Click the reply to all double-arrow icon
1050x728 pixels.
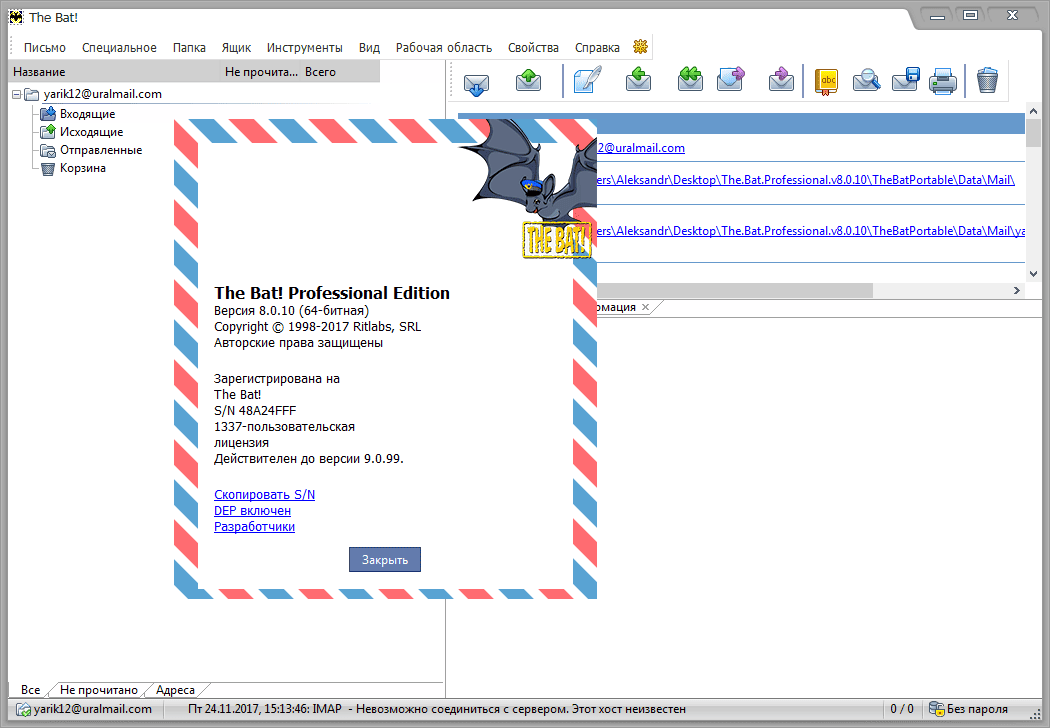(690, 80)
